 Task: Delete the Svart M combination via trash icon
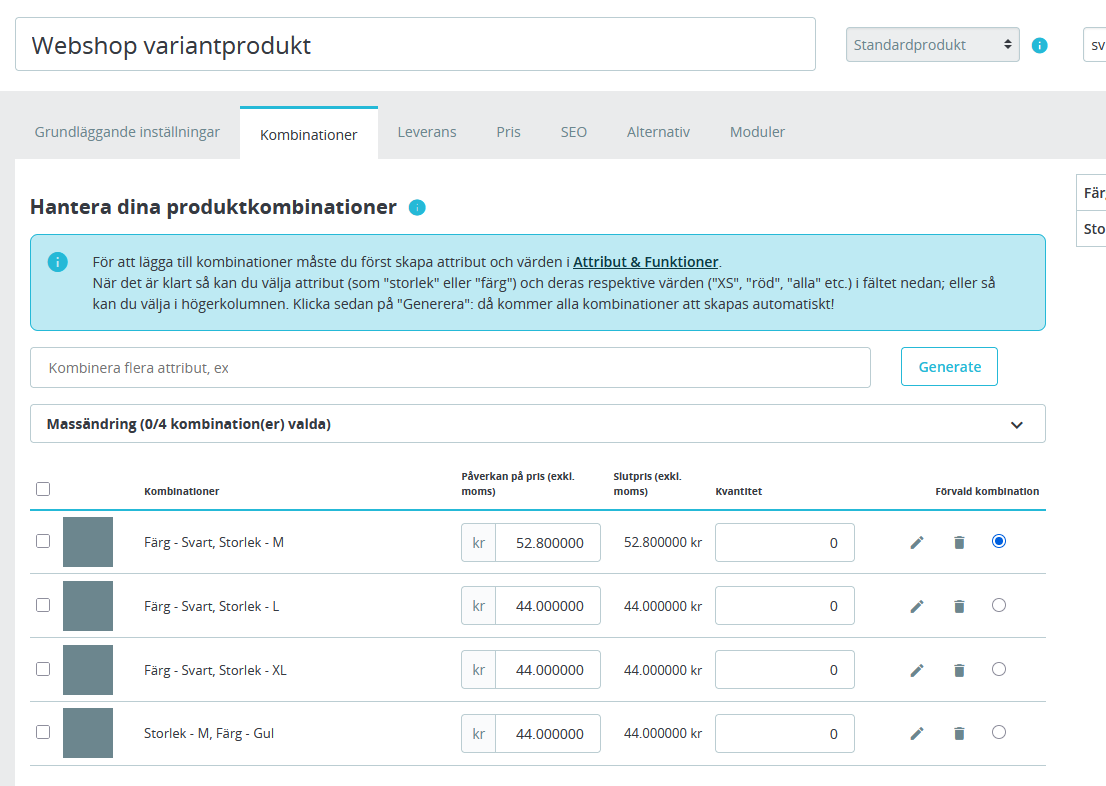[x=959, y=542]
